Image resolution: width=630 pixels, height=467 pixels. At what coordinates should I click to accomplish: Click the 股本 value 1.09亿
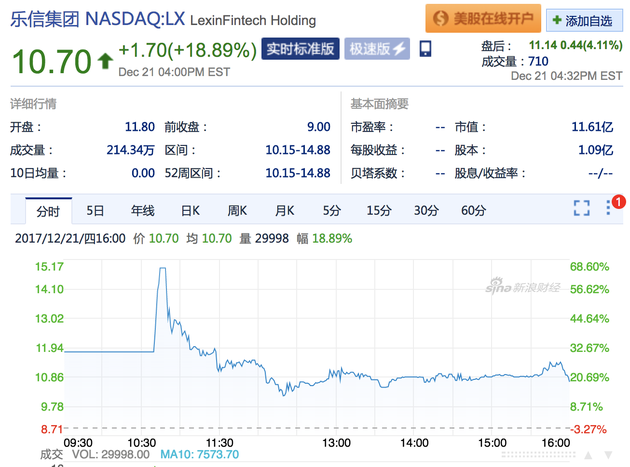[595, 150]
